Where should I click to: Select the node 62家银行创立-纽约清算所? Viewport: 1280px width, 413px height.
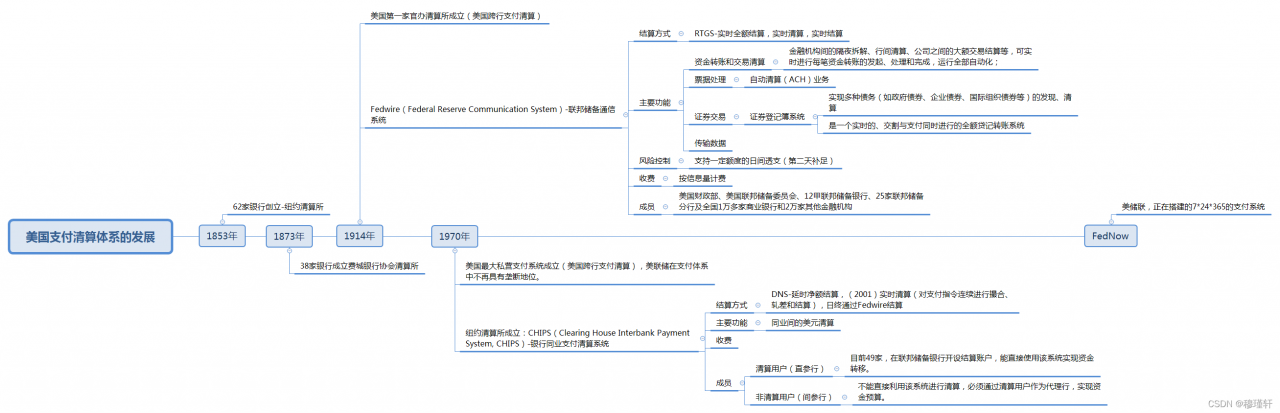(278, 206)
